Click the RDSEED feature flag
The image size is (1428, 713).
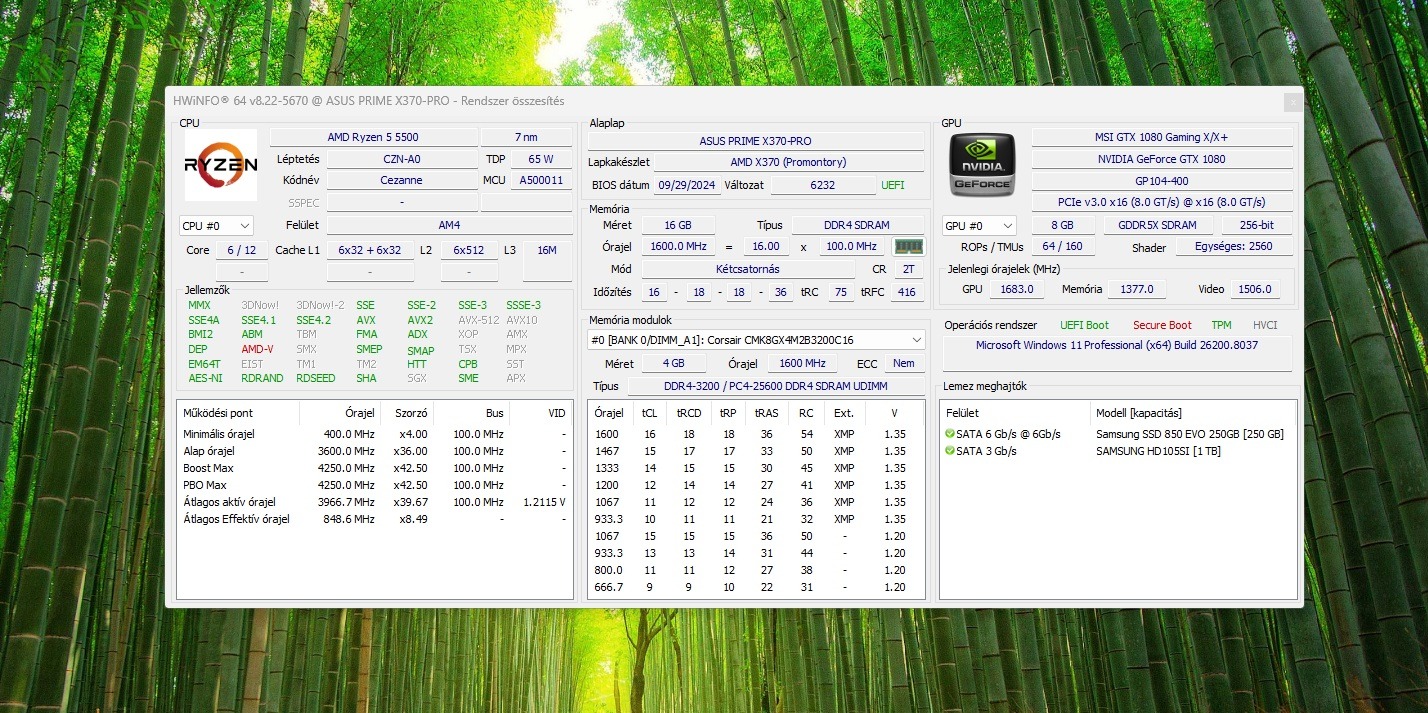click(x=316, y=378)
